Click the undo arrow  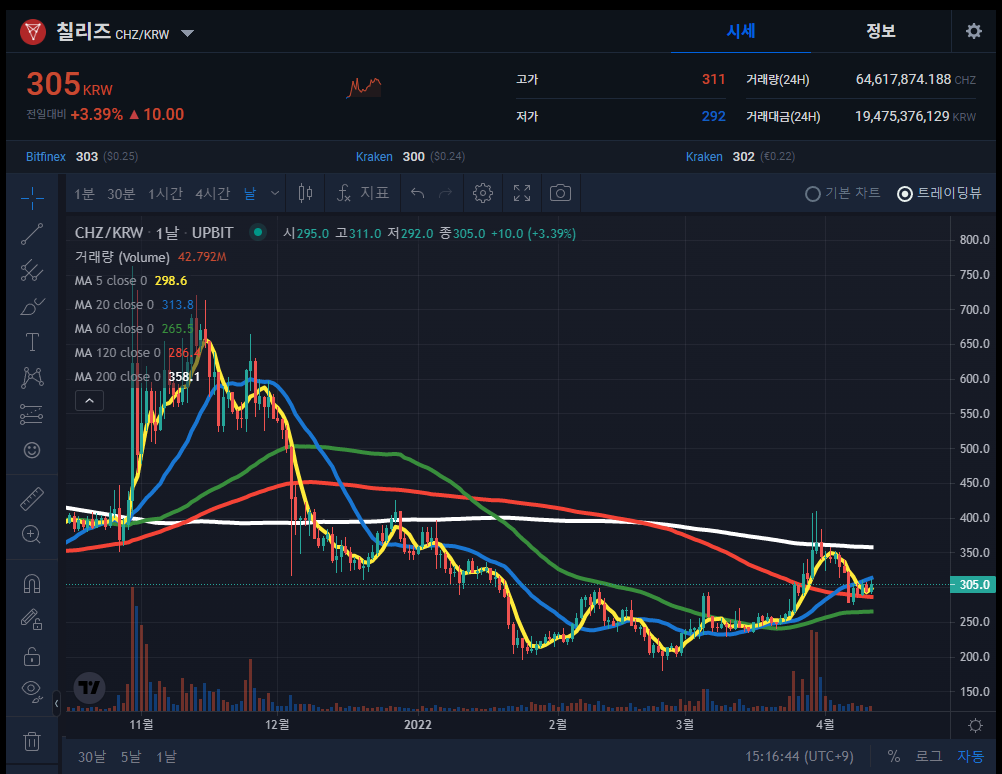(417, 193)
